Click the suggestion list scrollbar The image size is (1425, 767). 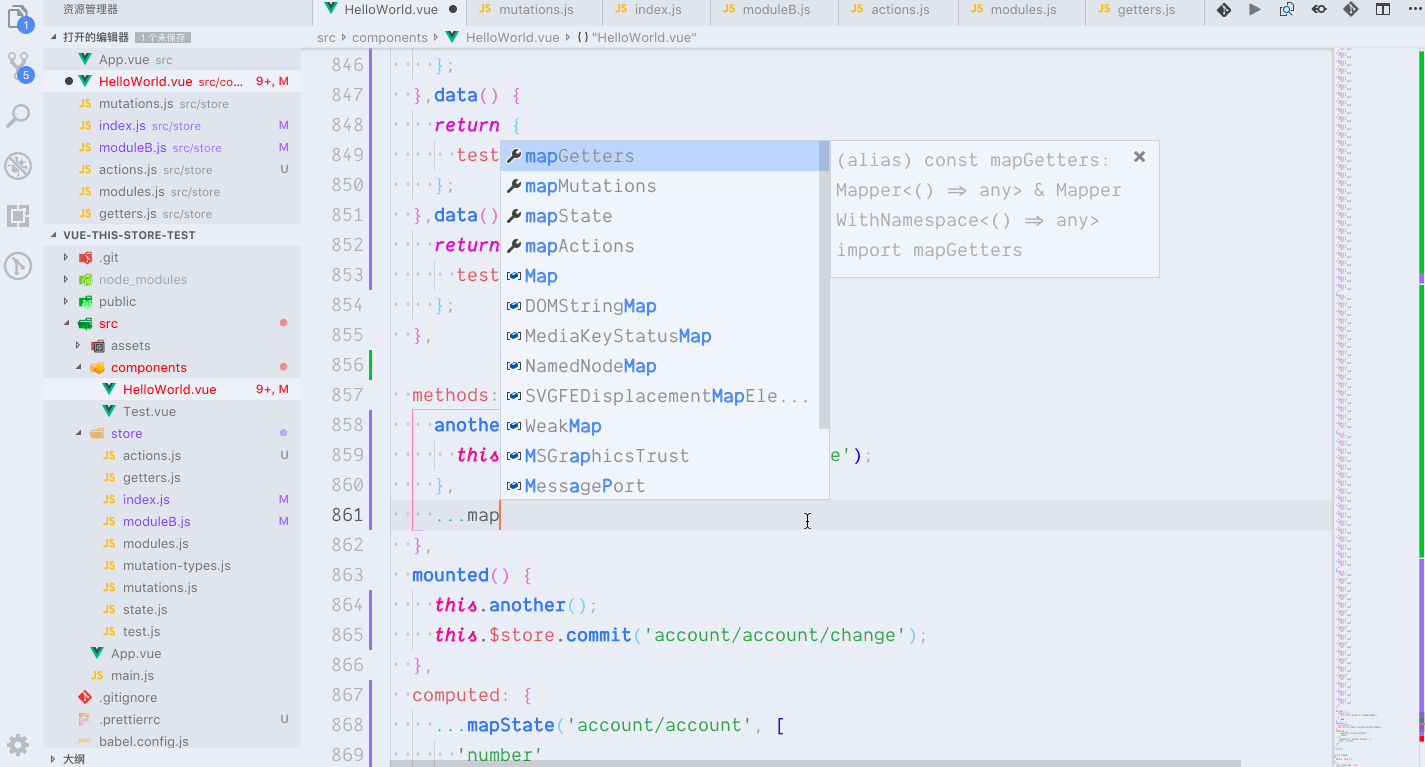[824, 285]
